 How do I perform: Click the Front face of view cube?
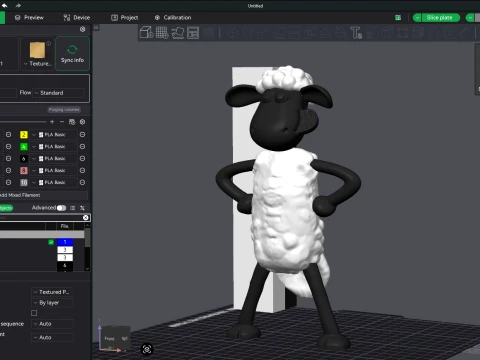[109, 338]
